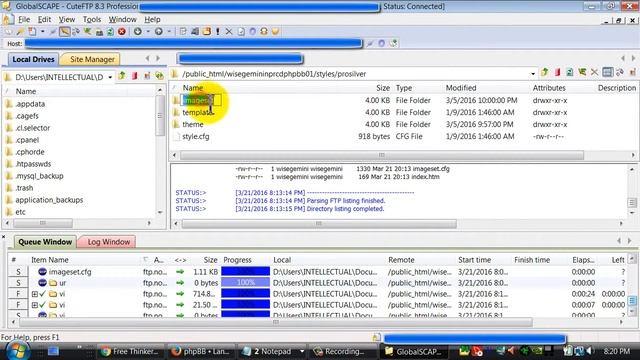640x360 pixels.
Task: Click progress bar of imageset.cfg queue item
Action: [246, 271]
